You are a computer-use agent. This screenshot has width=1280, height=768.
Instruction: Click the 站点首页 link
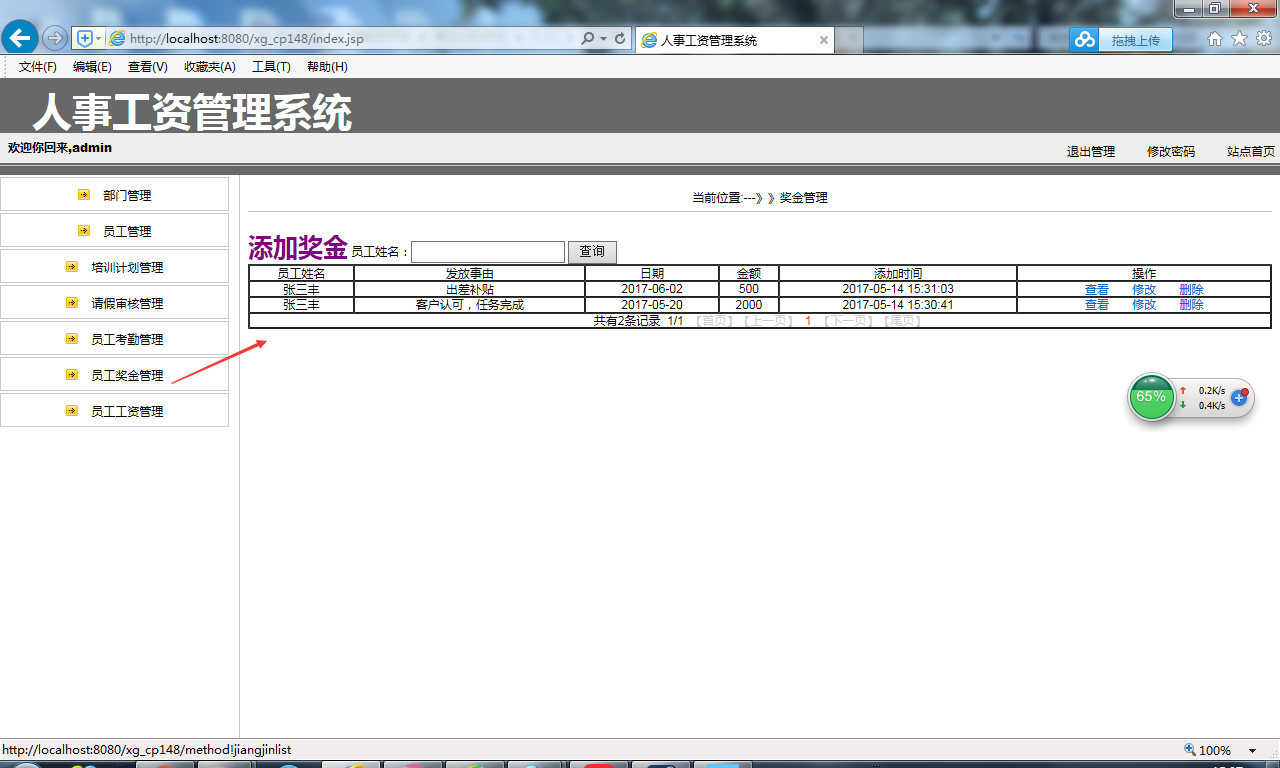1251,152
